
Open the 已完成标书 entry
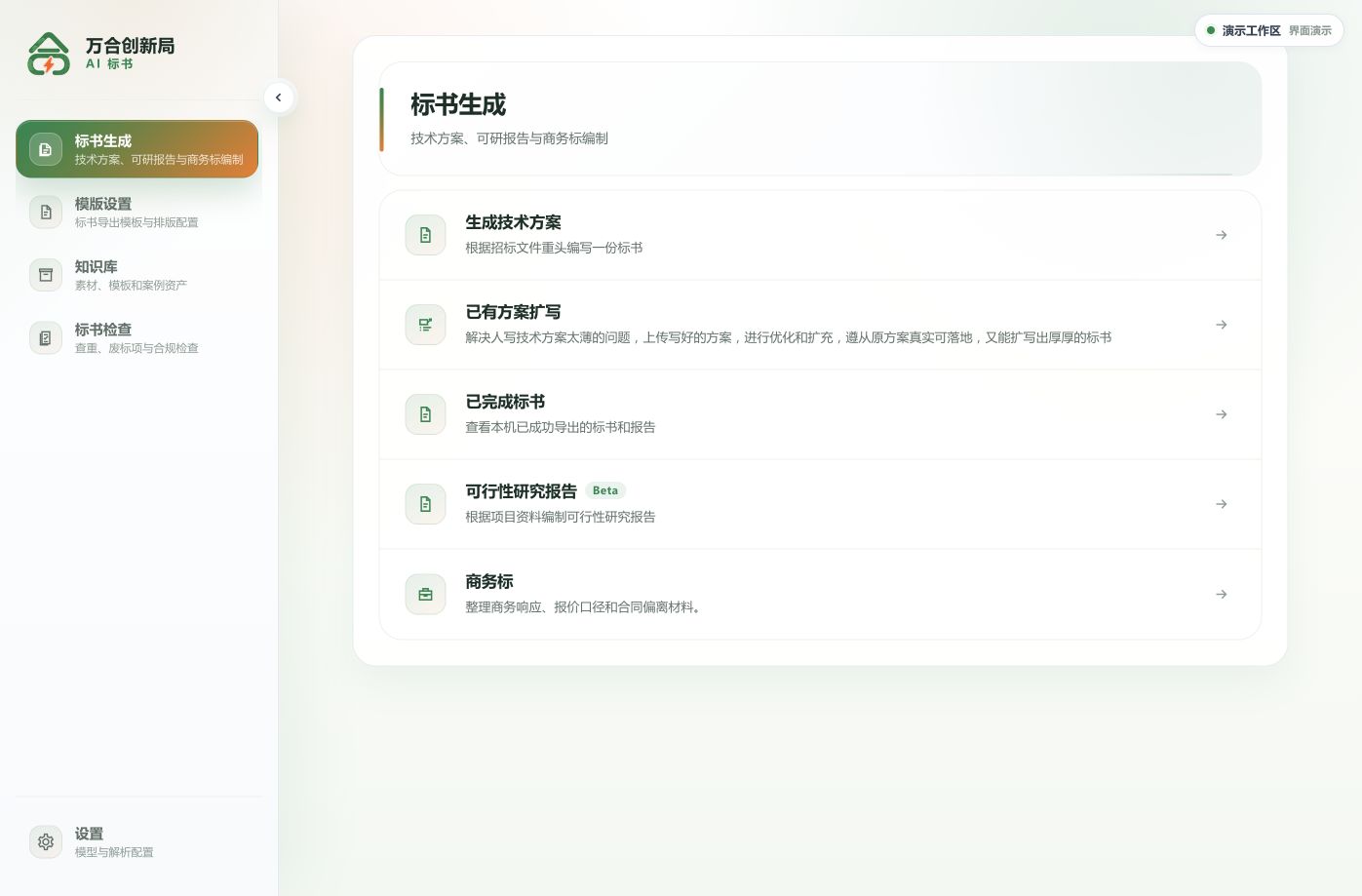820,414
